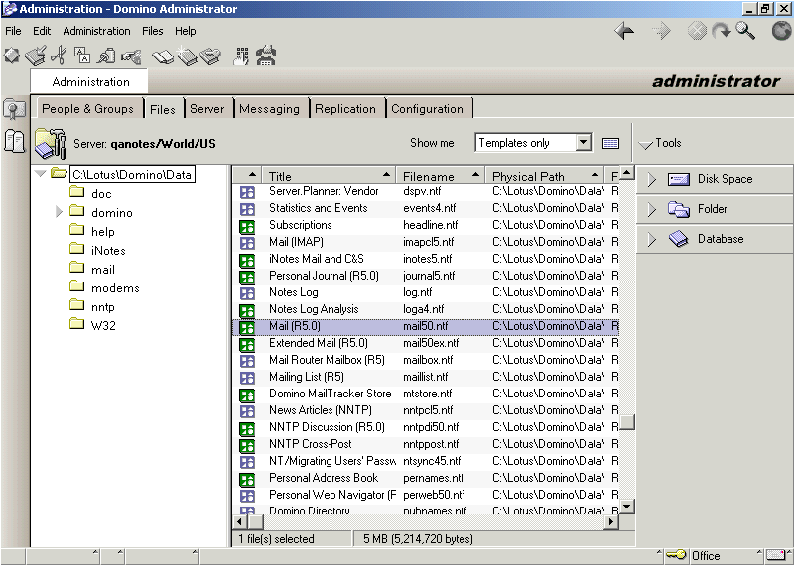Click the bookmark icon in the left sidebar

pos(14,108)
